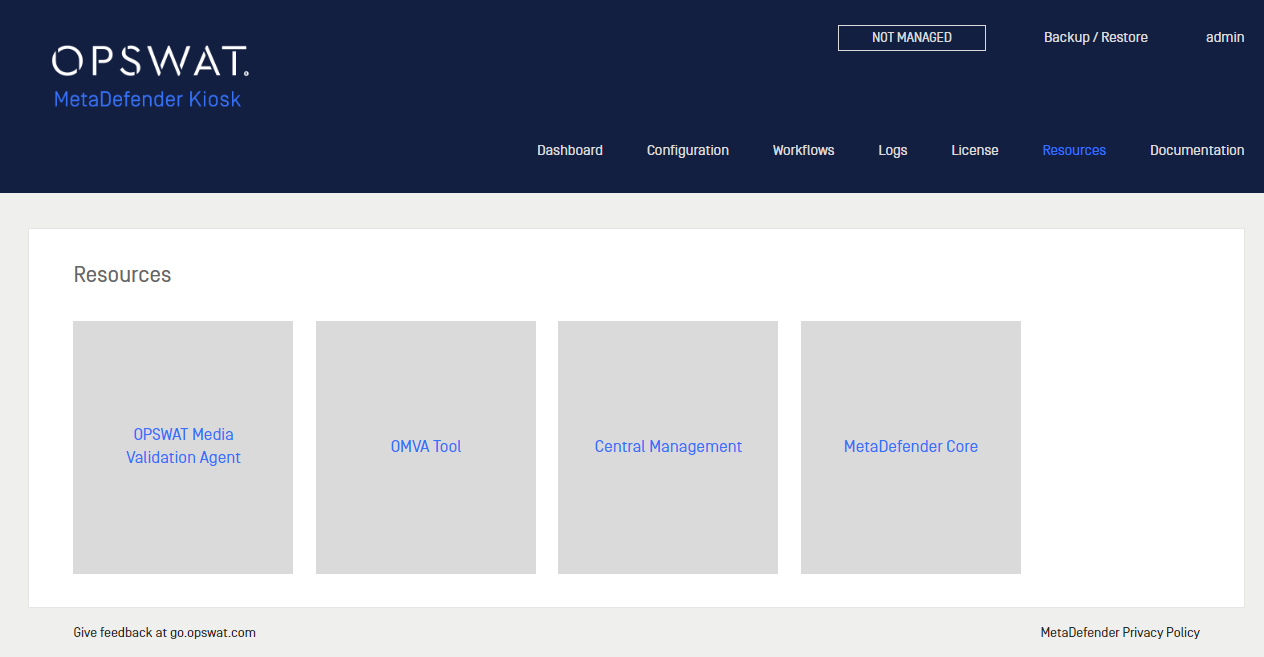Click the OPSWAT logo
The width and height of the screenshot is (1264, 657).
point(150,61)
